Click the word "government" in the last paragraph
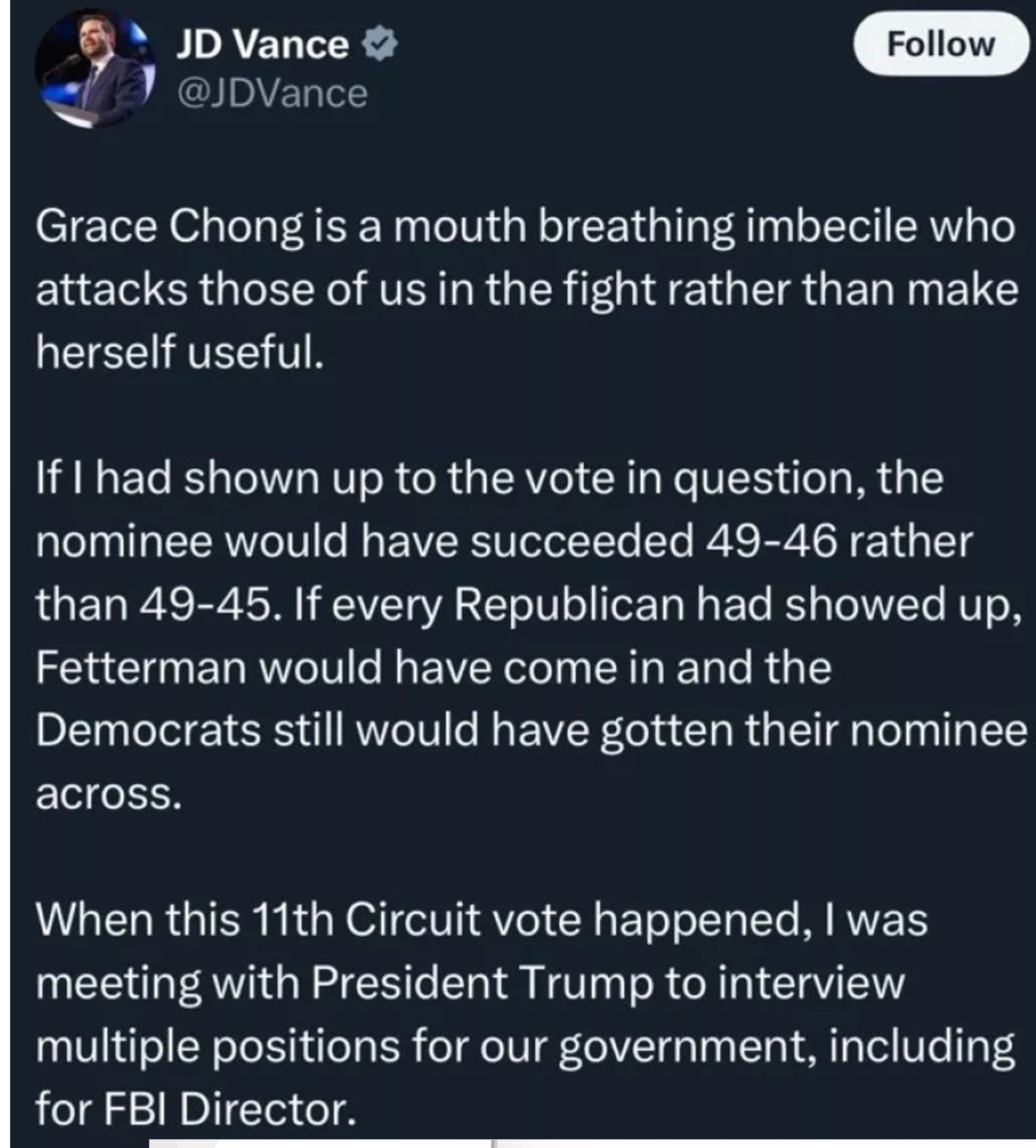Viewport: 1036px width, 1148px height. click(x=686, y=1046)
